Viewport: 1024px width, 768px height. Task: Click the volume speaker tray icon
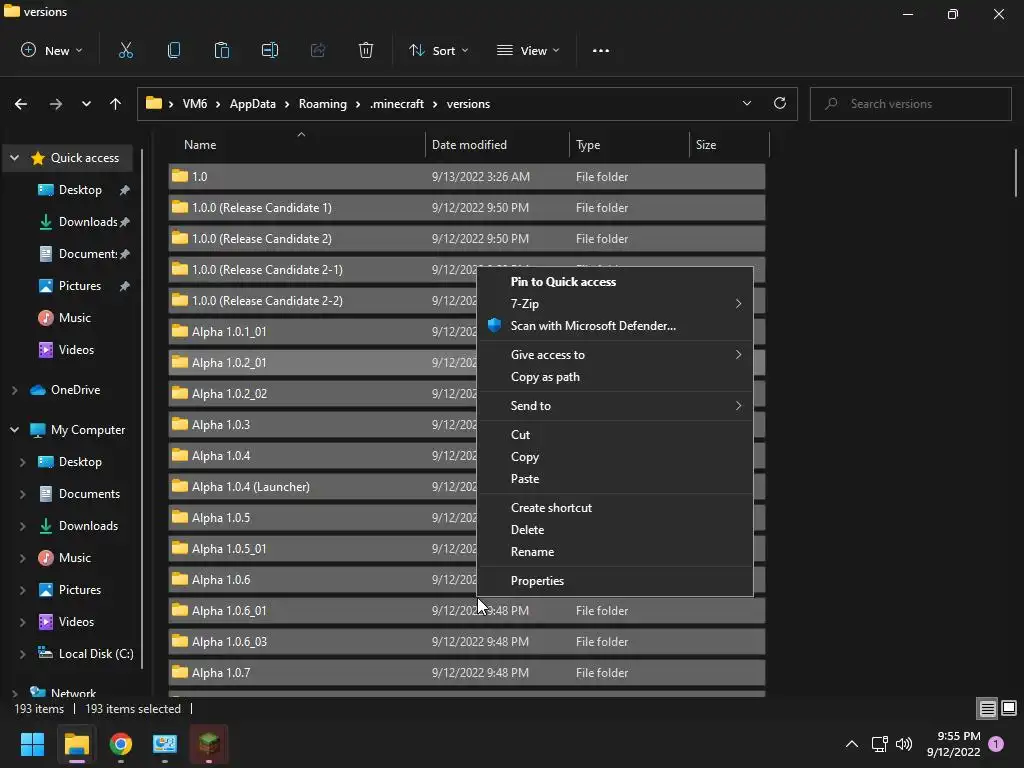click(x=904, y=744)
